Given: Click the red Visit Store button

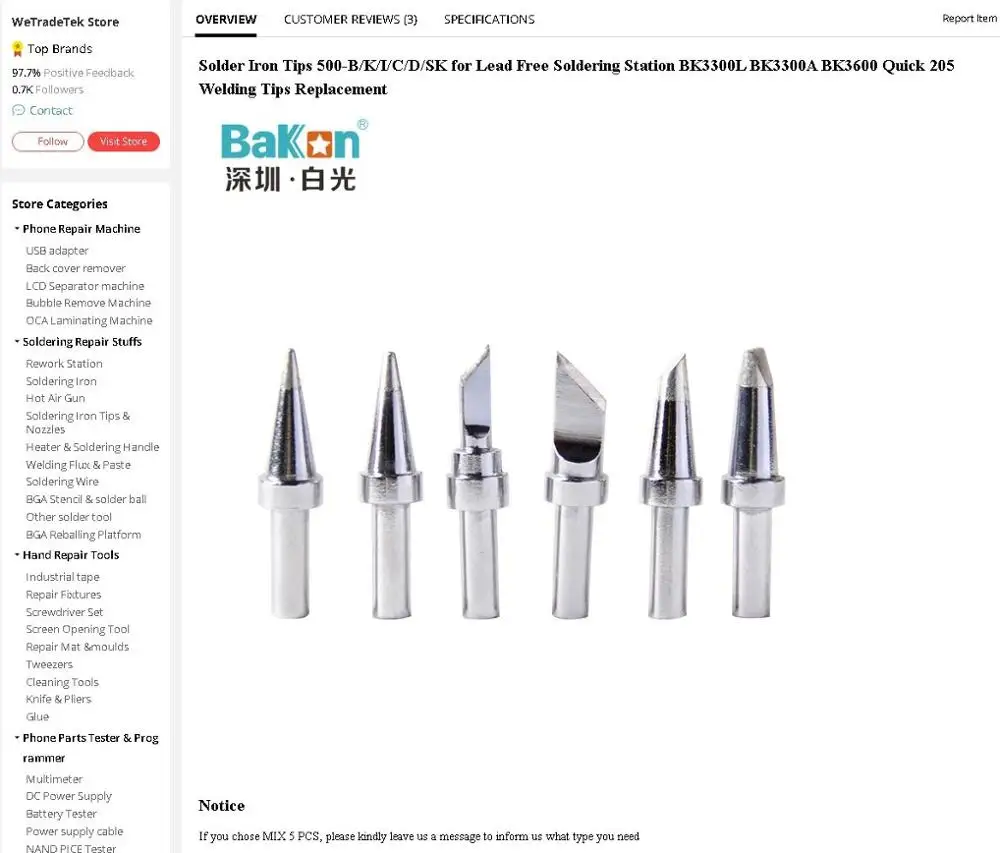Looking at the screenshot, I should click(x=123, y=142).
